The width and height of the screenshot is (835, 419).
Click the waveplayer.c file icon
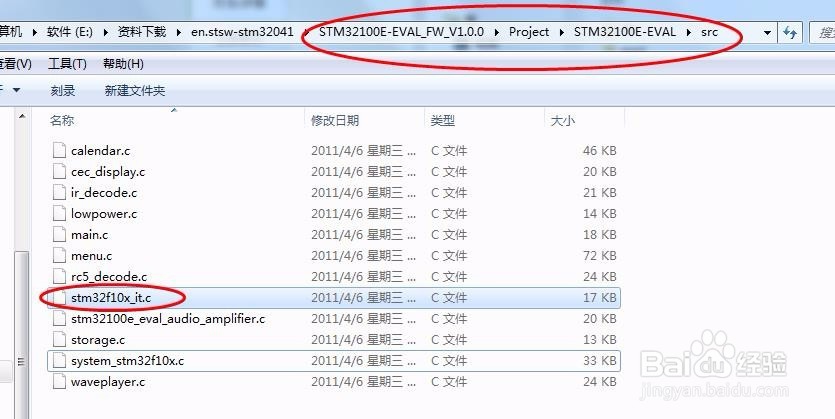pos(59,382)
